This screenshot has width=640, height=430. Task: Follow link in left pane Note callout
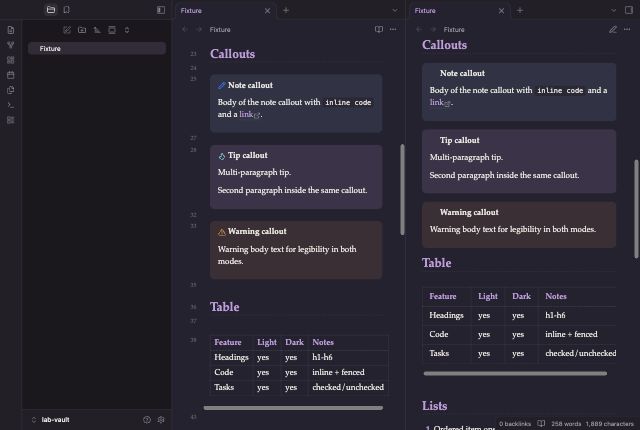pyautogui.click(x=246, y=114)
